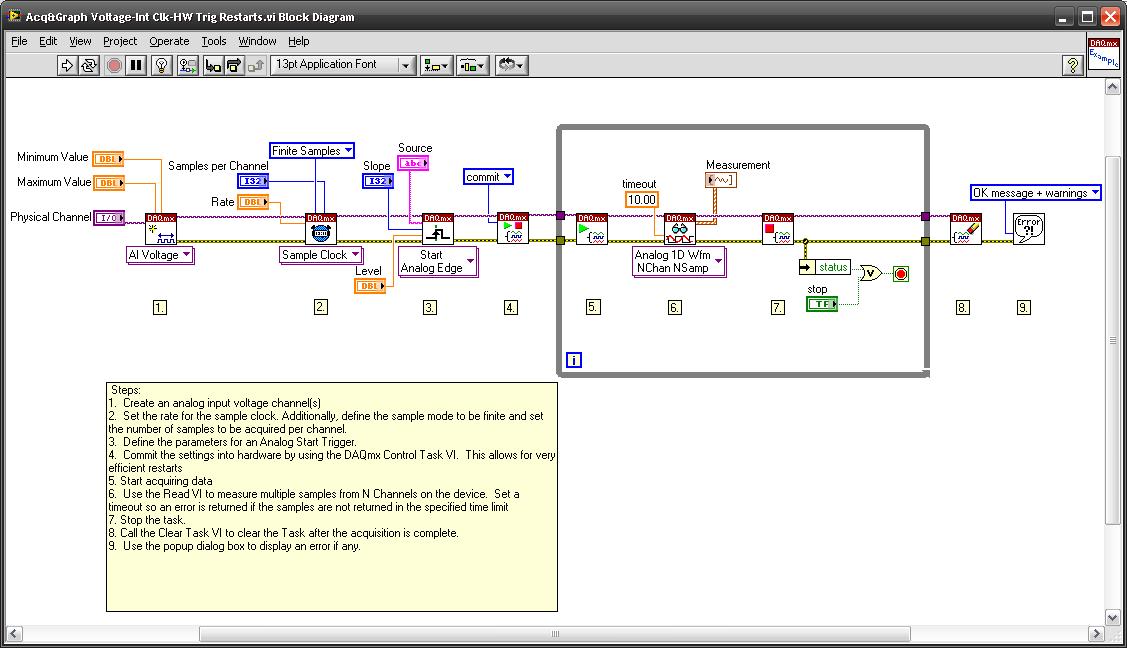This screenshot has height=648, width=1127.
Task: Open the Sample Clock polymorphic selector
Action: (321, 255)
